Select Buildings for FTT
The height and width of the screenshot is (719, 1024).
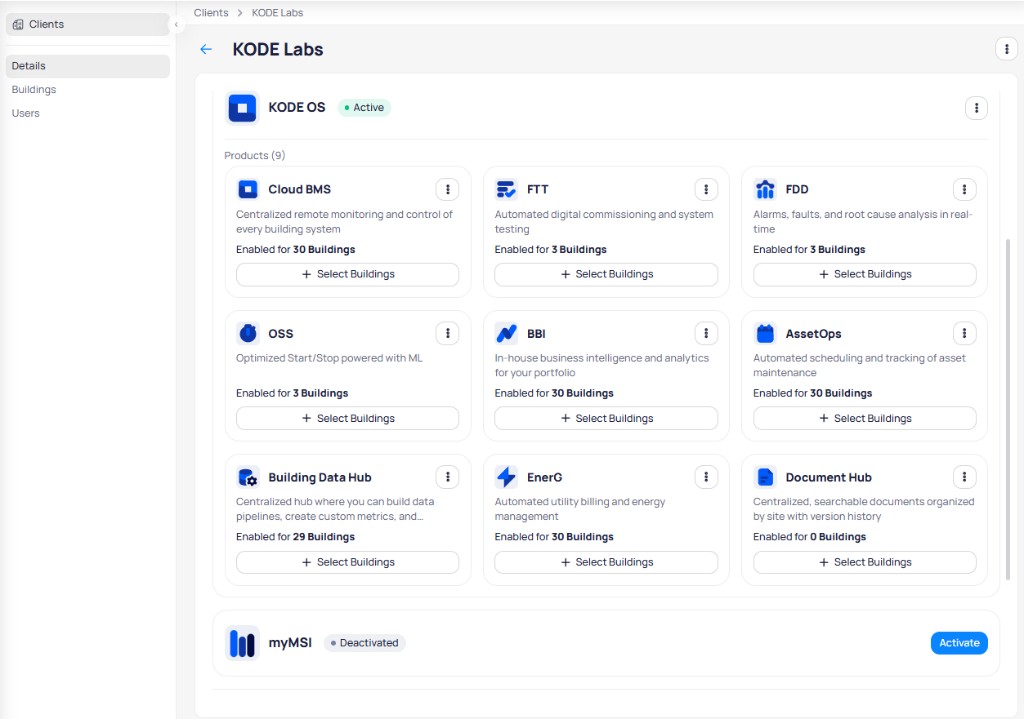606,274
